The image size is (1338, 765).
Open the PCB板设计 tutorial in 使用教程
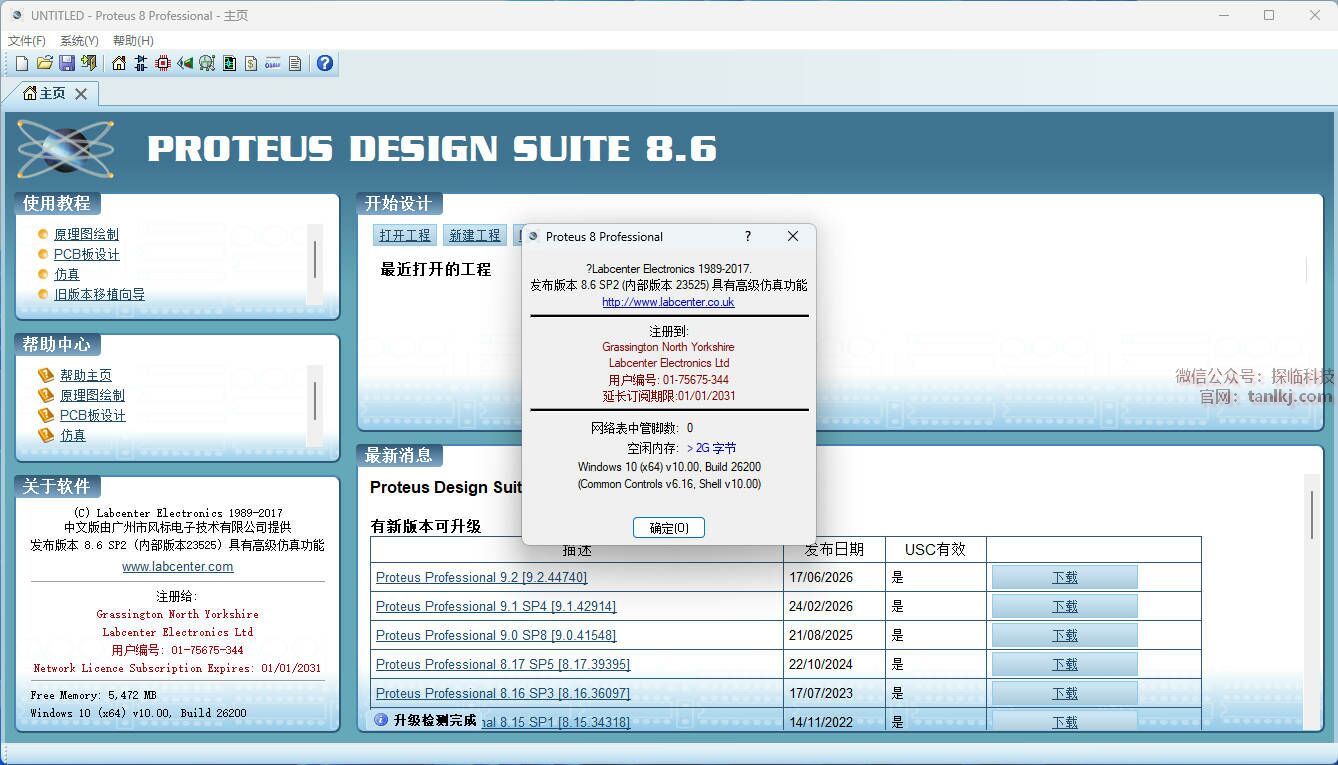87,254
